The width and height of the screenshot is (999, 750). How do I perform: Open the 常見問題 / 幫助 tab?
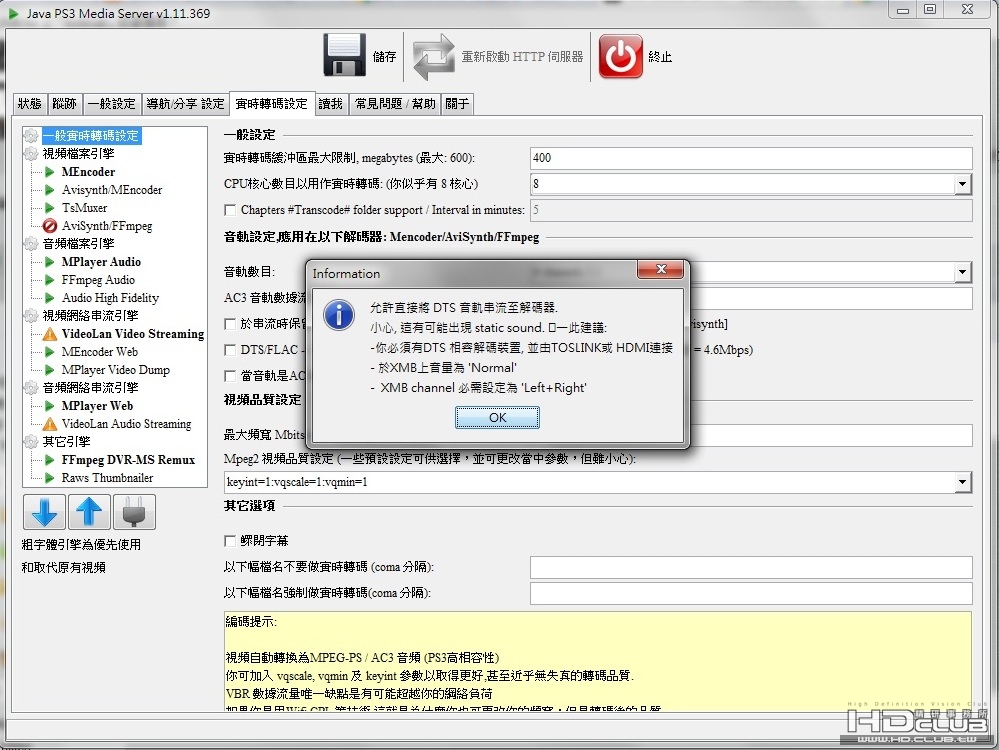point(395,104)
